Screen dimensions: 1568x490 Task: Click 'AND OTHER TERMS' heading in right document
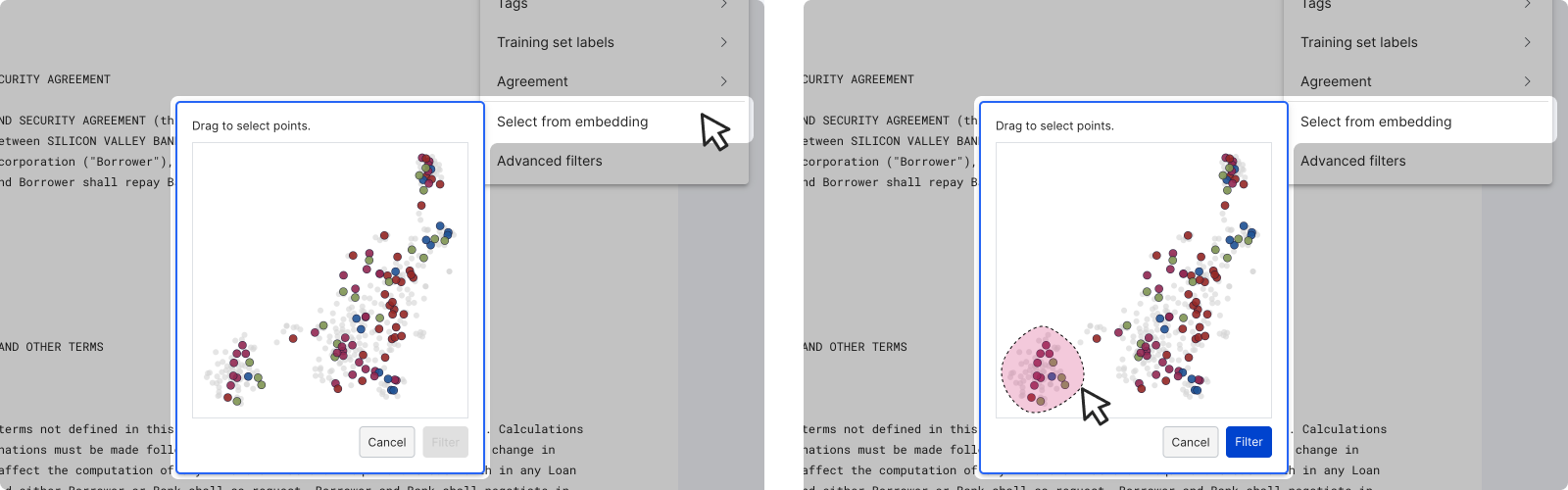tap(856, 347)
